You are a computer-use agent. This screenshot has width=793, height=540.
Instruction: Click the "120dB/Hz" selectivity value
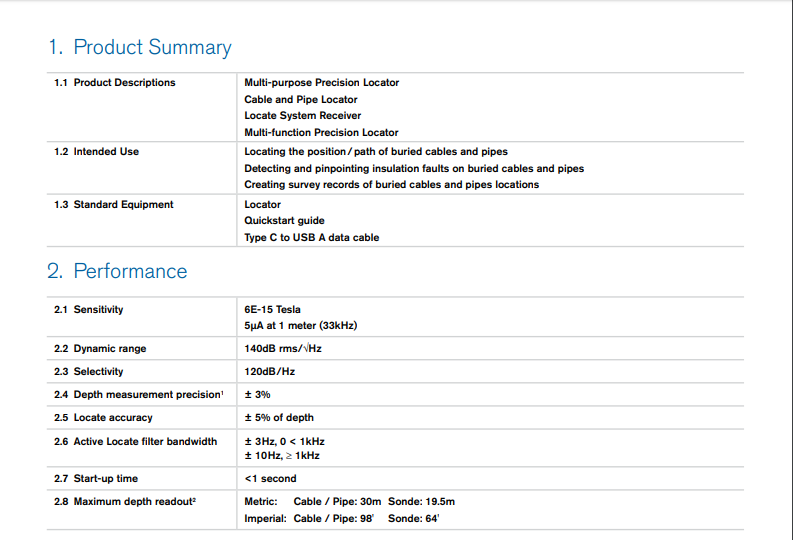click(269, 372)
